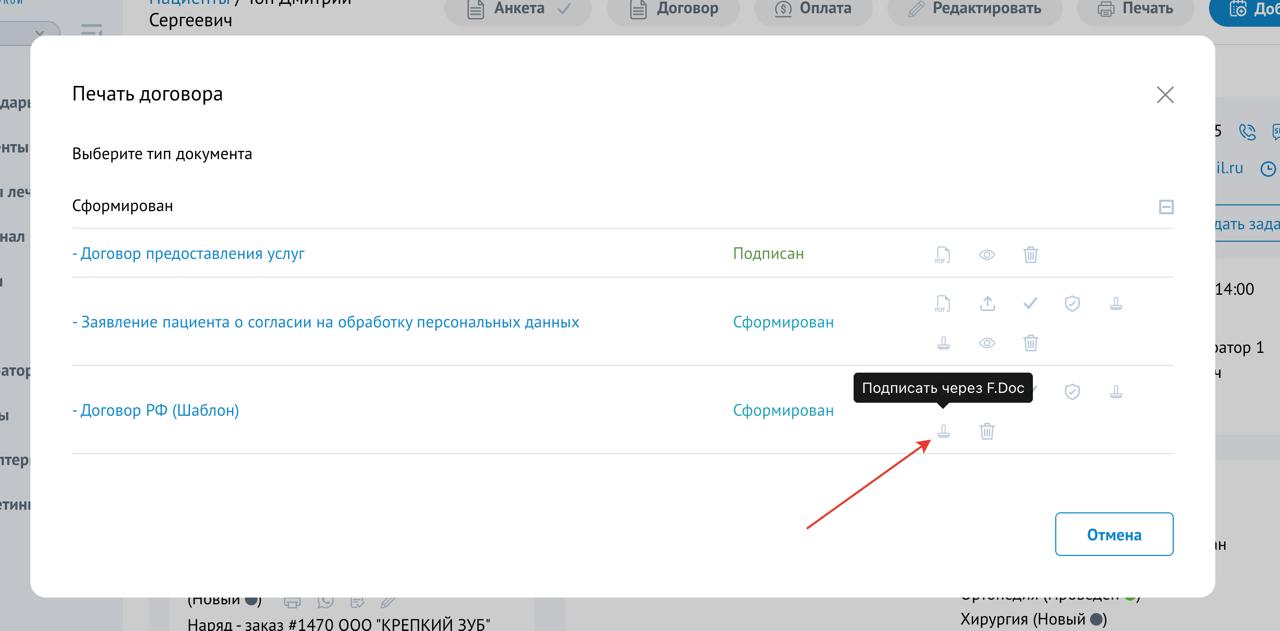Click the Сформирован section header text
Screen dimensions: 1280x631
point(122,206)
